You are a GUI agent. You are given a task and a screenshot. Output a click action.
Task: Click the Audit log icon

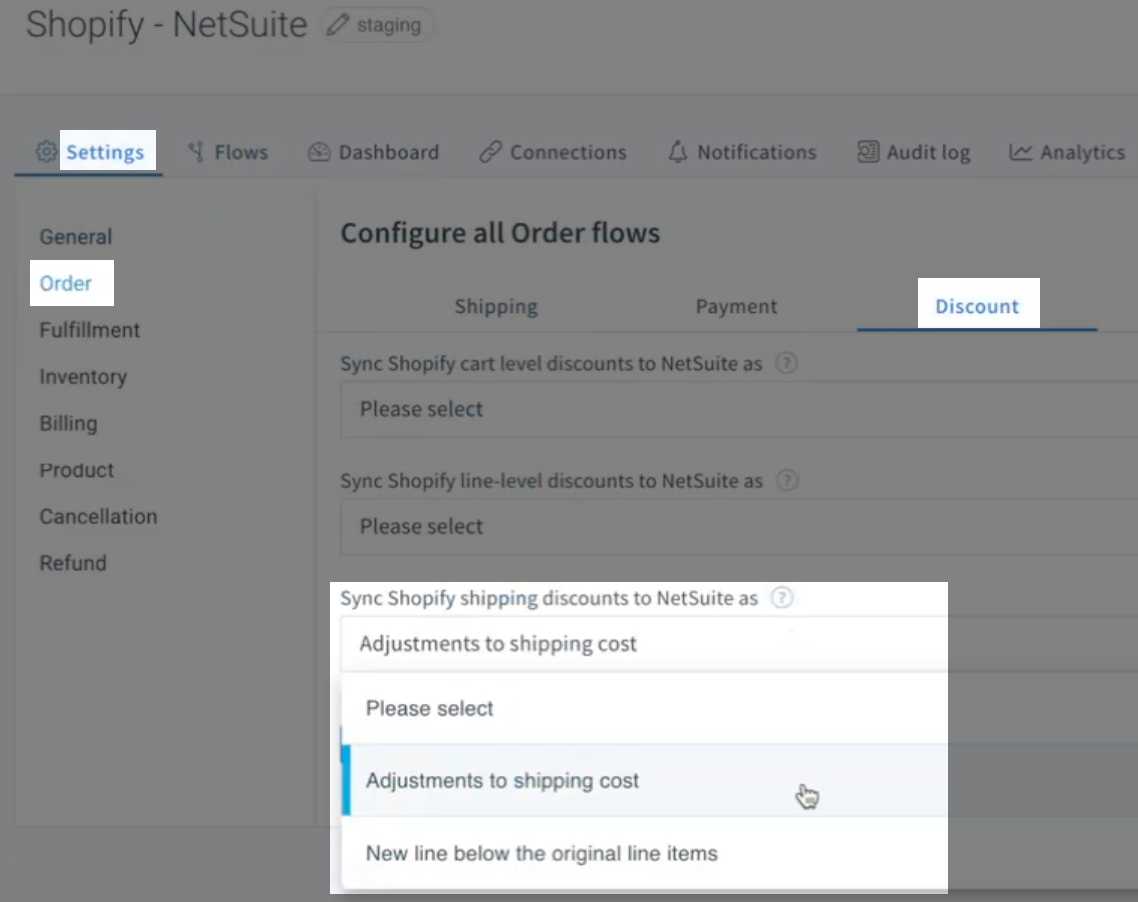click(868, 152)
